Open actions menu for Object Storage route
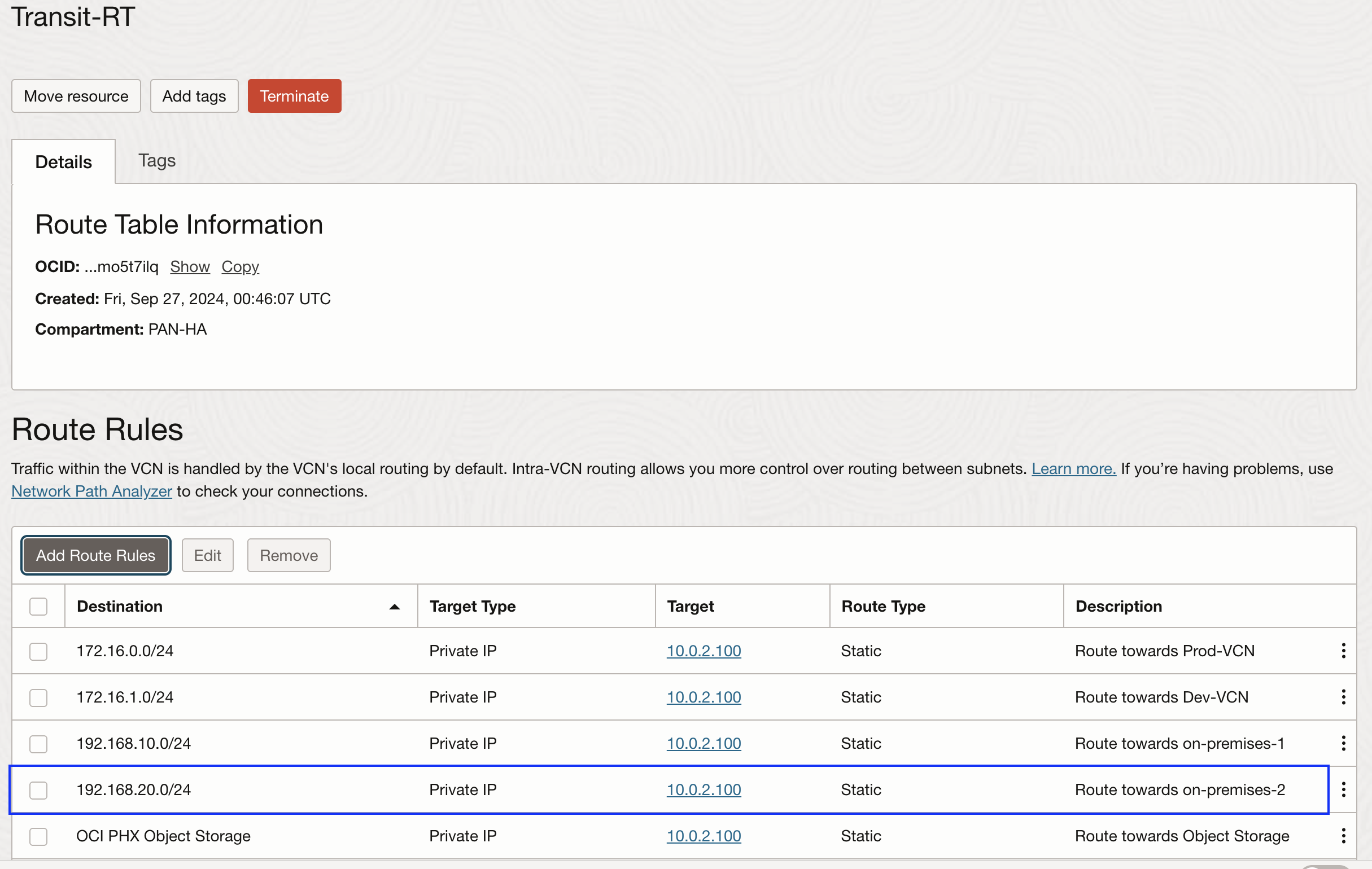 [x=1343, y=835]
